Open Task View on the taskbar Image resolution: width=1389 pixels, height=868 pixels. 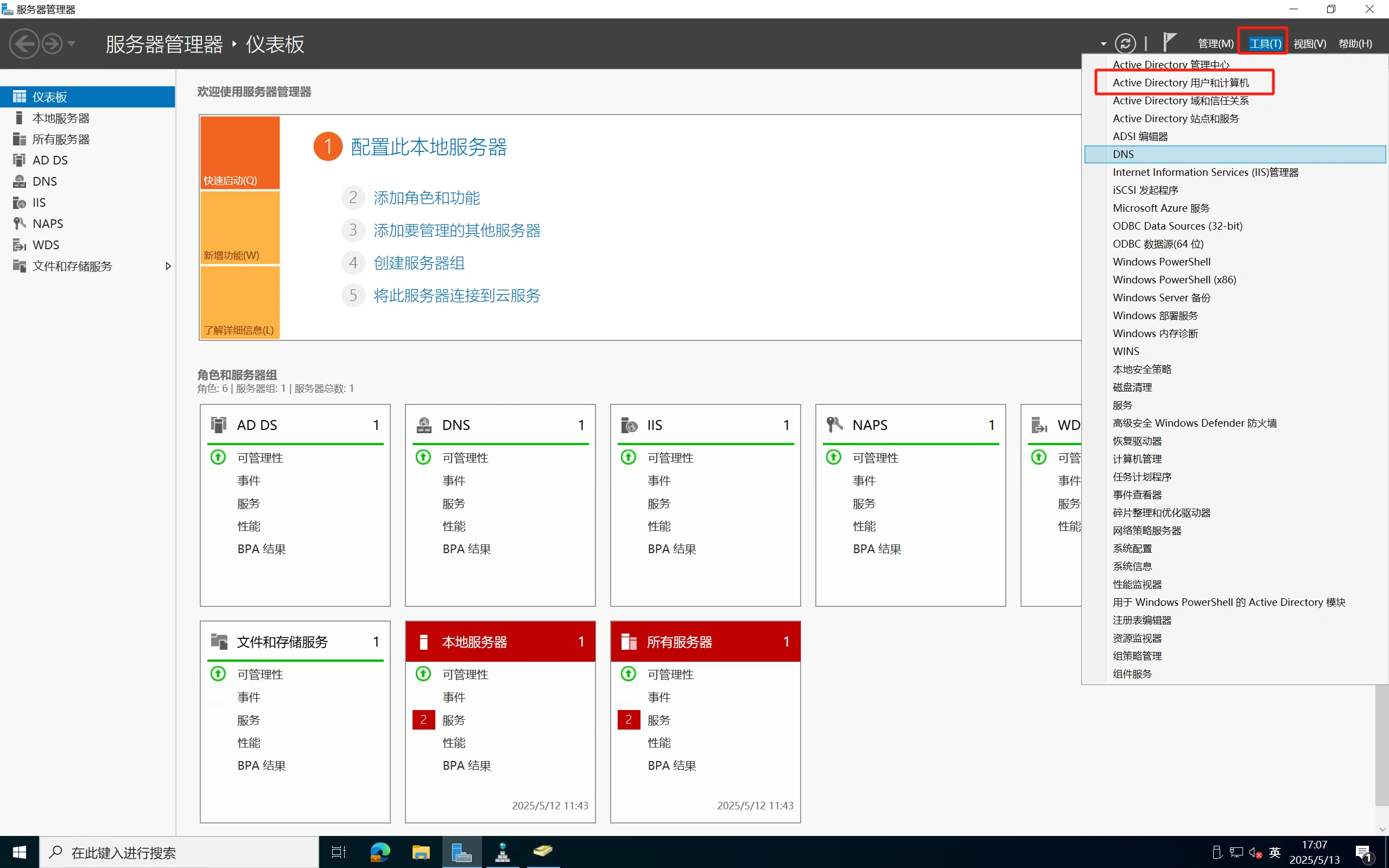click(339, 852)
